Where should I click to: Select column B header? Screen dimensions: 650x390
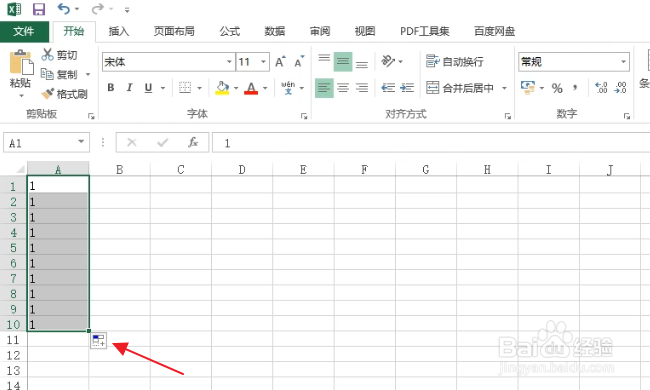pos(119,170)
